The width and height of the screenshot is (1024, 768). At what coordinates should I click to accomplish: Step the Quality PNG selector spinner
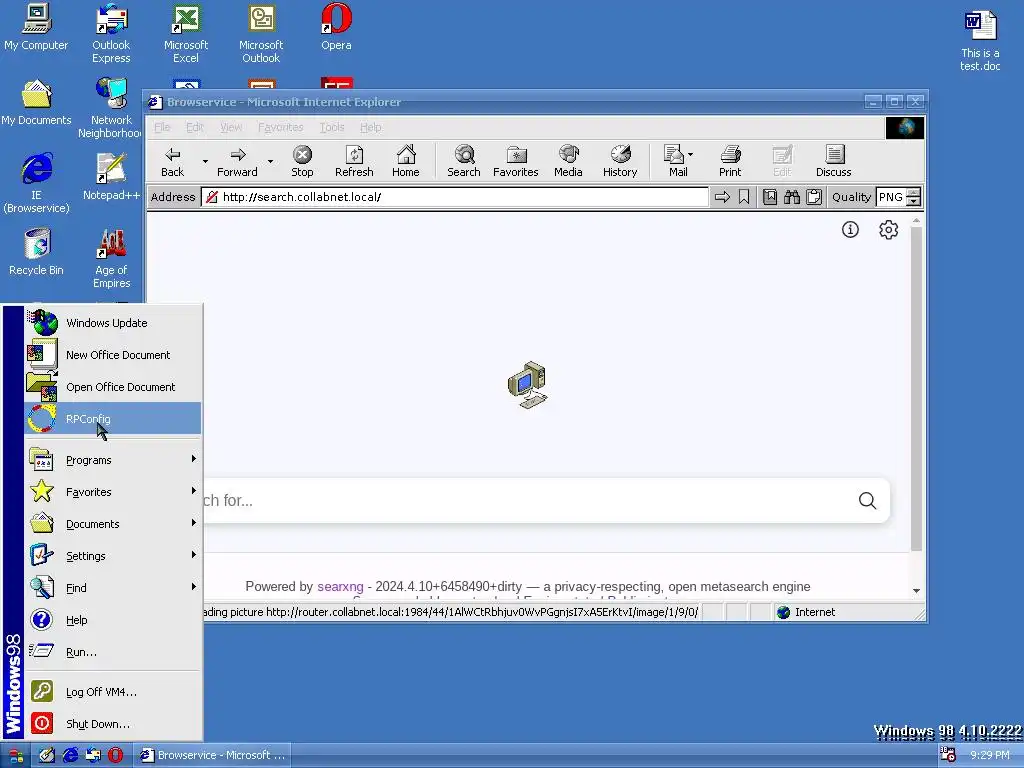[914, 197]
